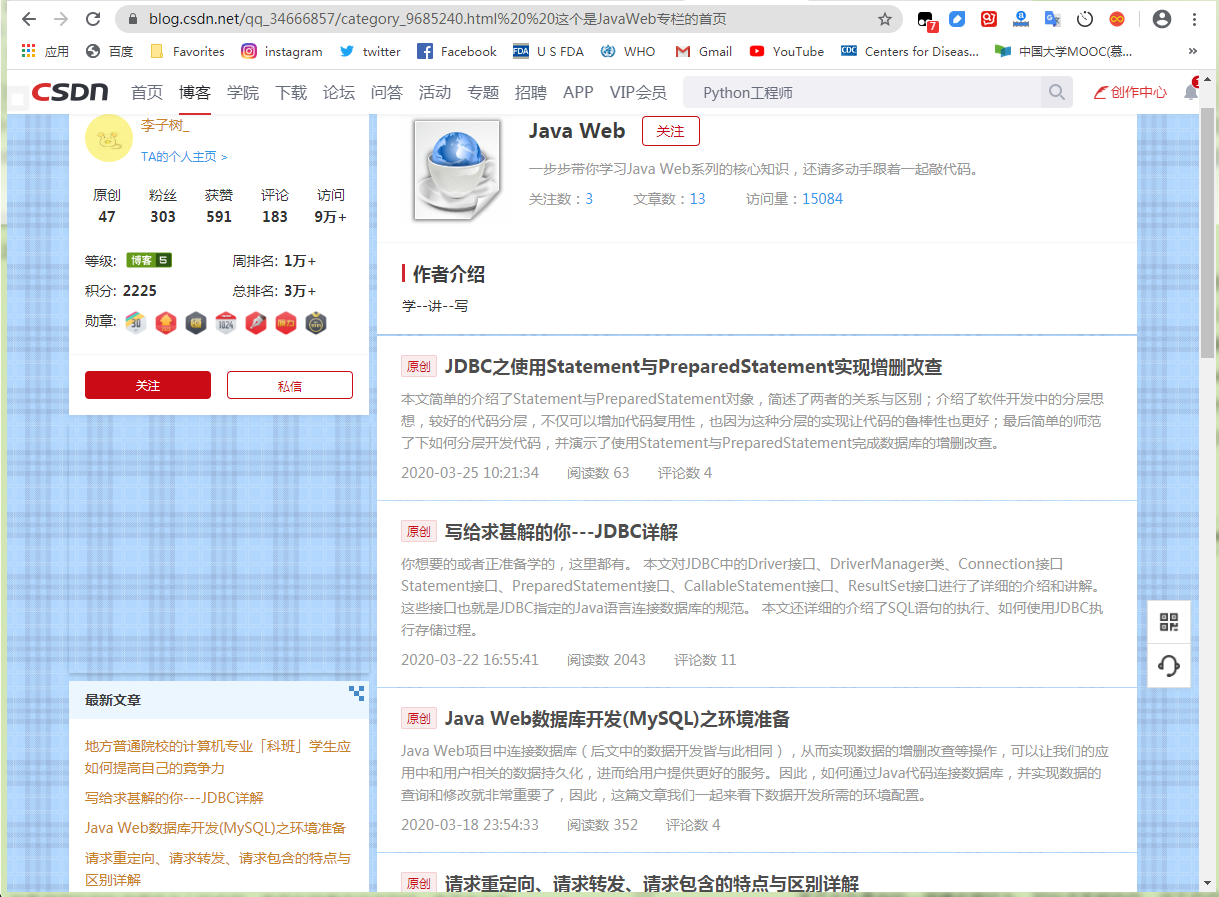
Task: Click the Python工程师 search input field
Action: click(x=865, y=92)
